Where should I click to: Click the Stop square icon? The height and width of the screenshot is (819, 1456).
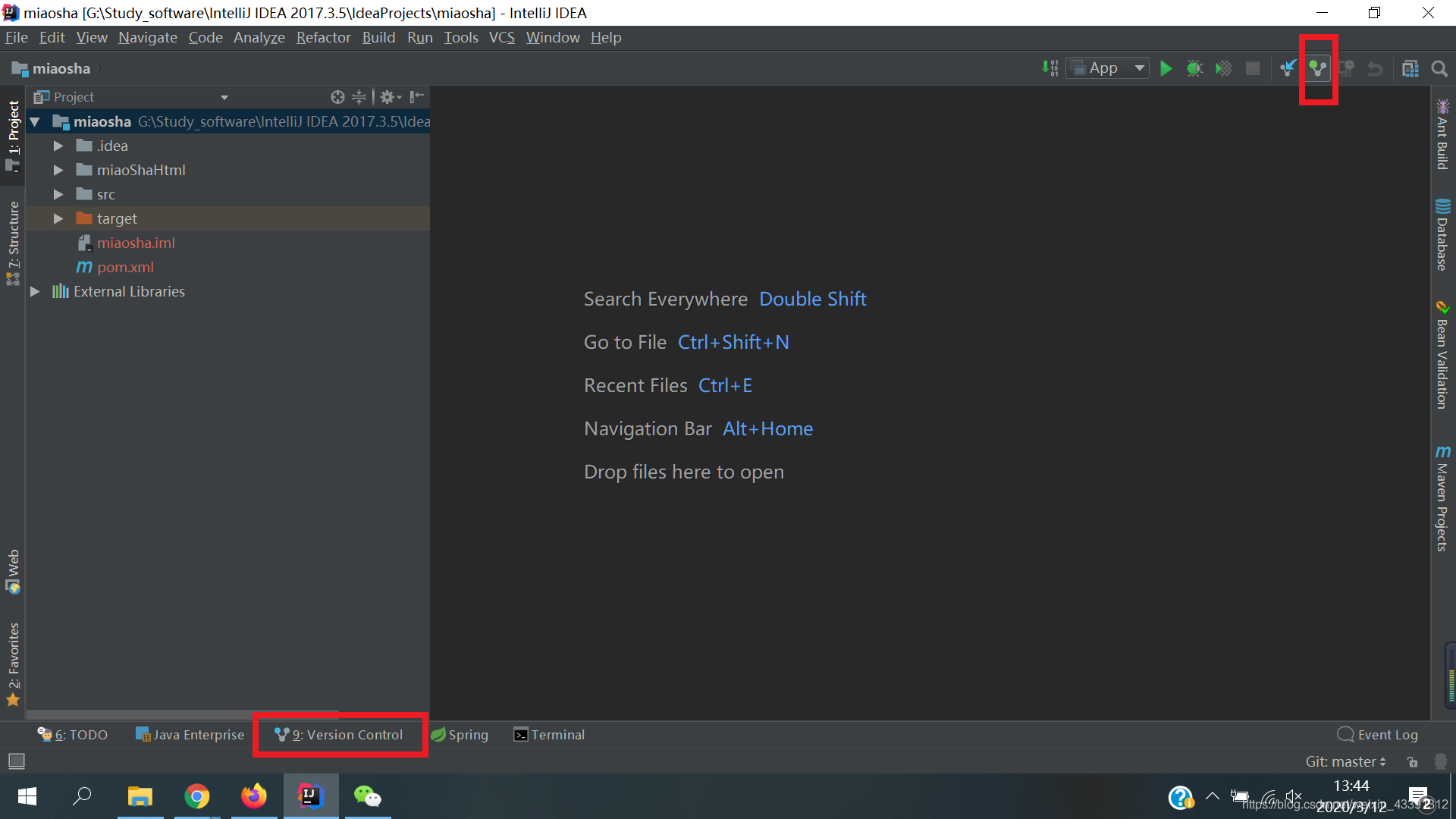[1253, 68]
